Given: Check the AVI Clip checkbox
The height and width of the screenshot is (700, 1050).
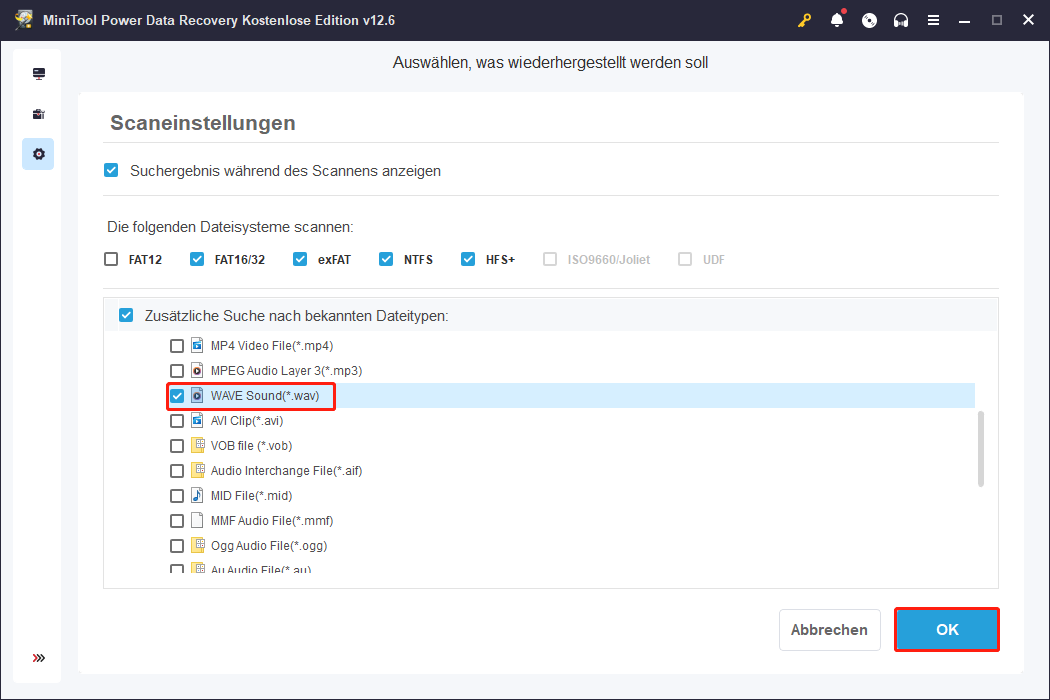Looking at the screenshot, I should click(x=177, y=421).
